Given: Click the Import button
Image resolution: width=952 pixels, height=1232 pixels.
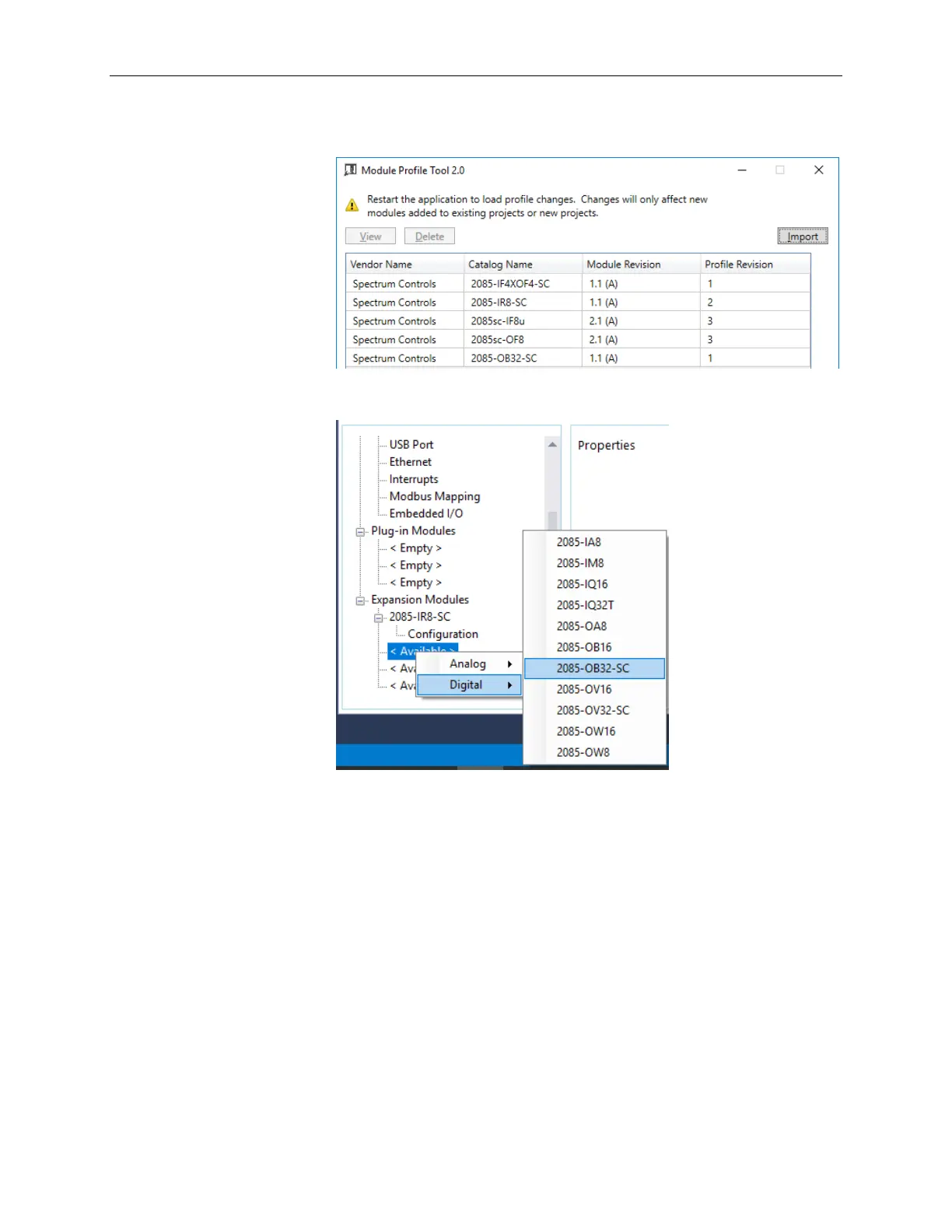Looking at the screenshot, I should [803, 236].
